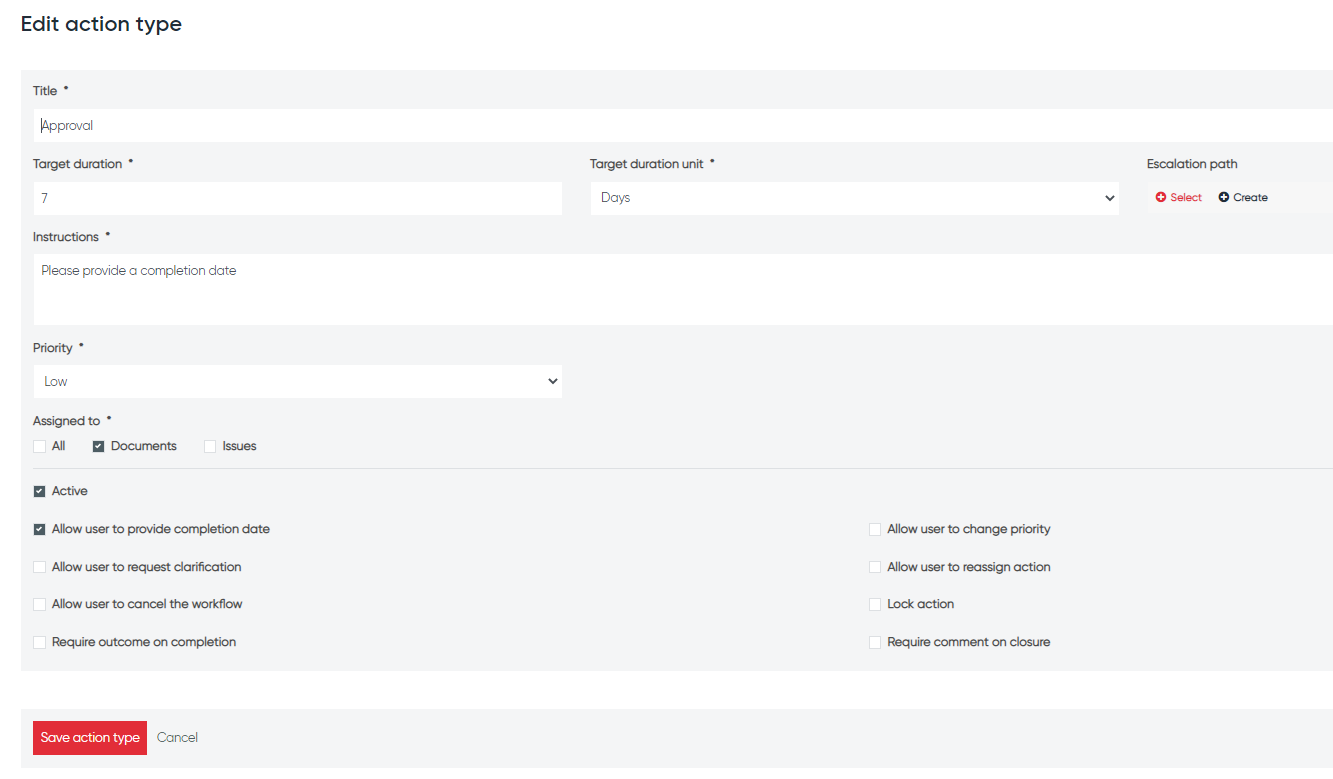Click the black plus icon beside Create
Viewport: 1333px width, 779px height.
(1224, 198)
